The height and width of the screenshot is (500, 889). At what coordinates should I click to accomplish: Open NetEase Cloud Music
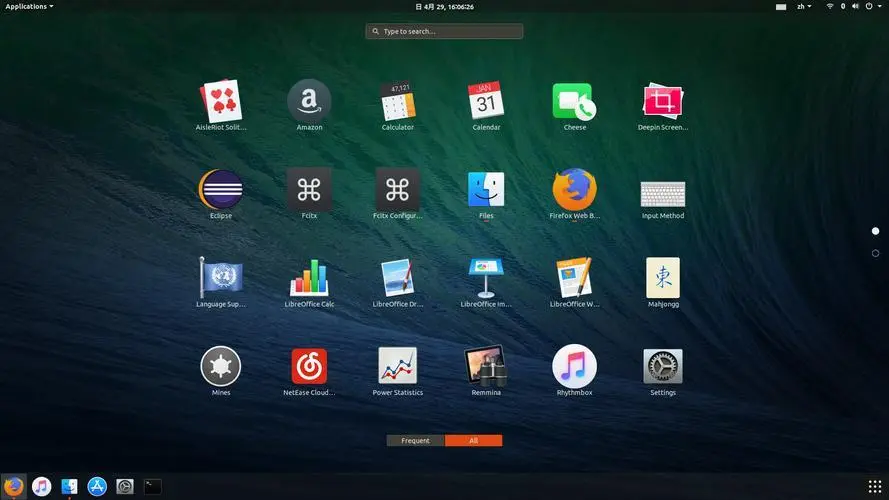pyautogui.click(x=309, y=366)
